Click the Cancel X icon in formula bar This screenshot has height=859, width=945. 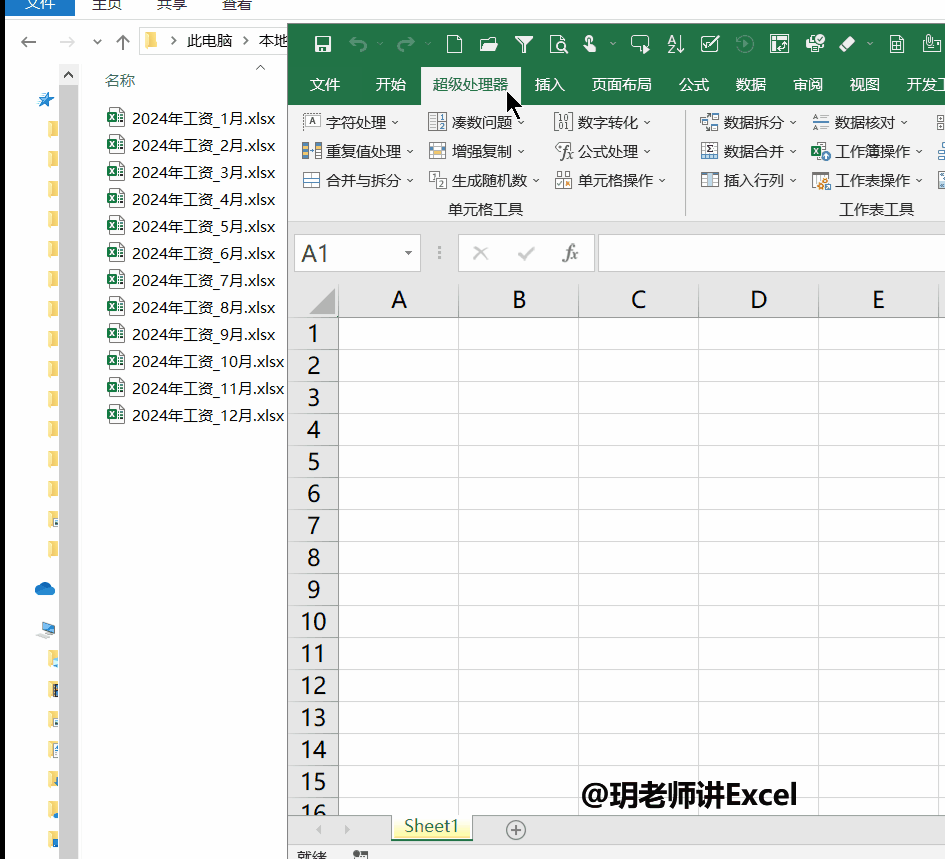(x=480, y=253)
